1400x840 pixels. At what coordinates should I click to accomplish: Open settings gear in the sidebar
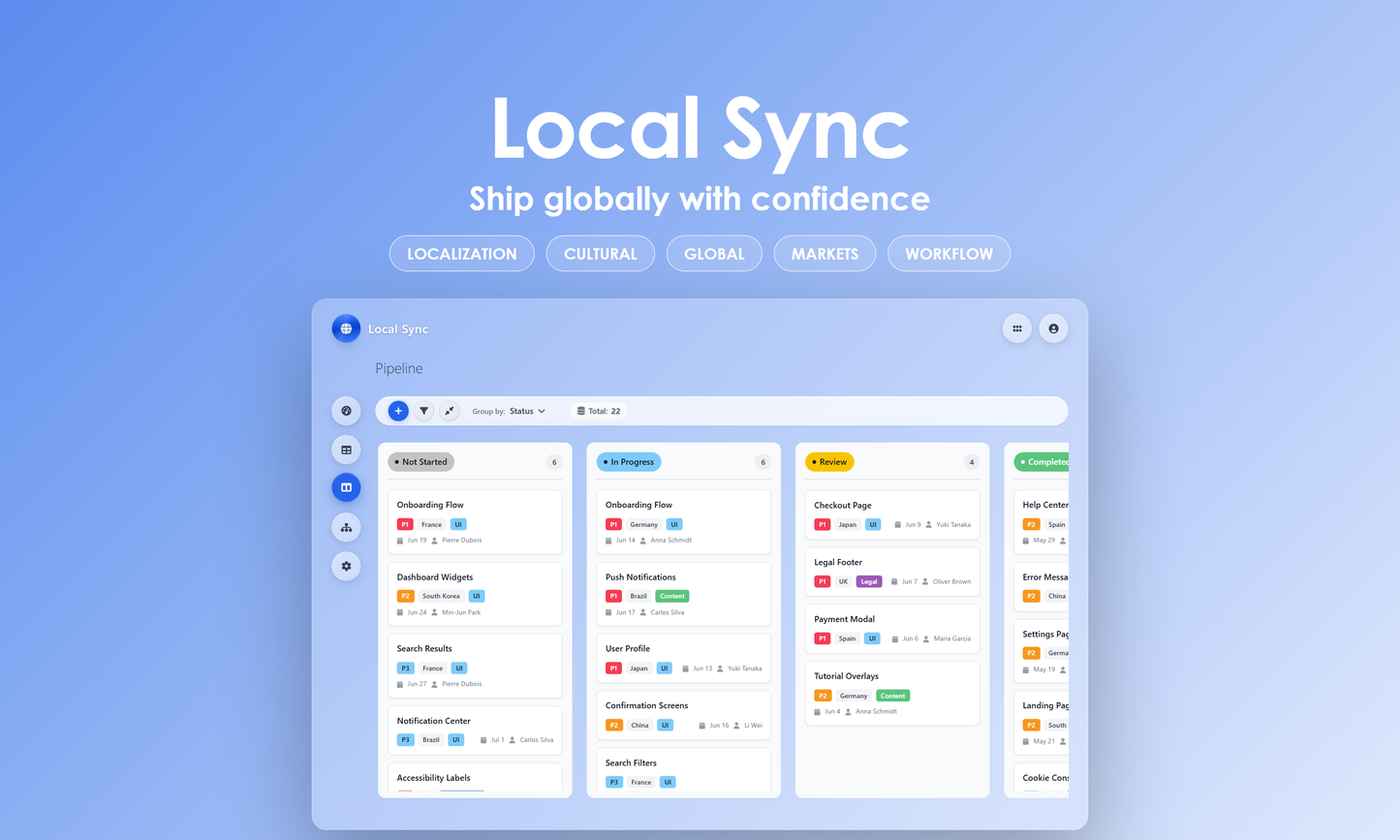(x=346, y=566)
